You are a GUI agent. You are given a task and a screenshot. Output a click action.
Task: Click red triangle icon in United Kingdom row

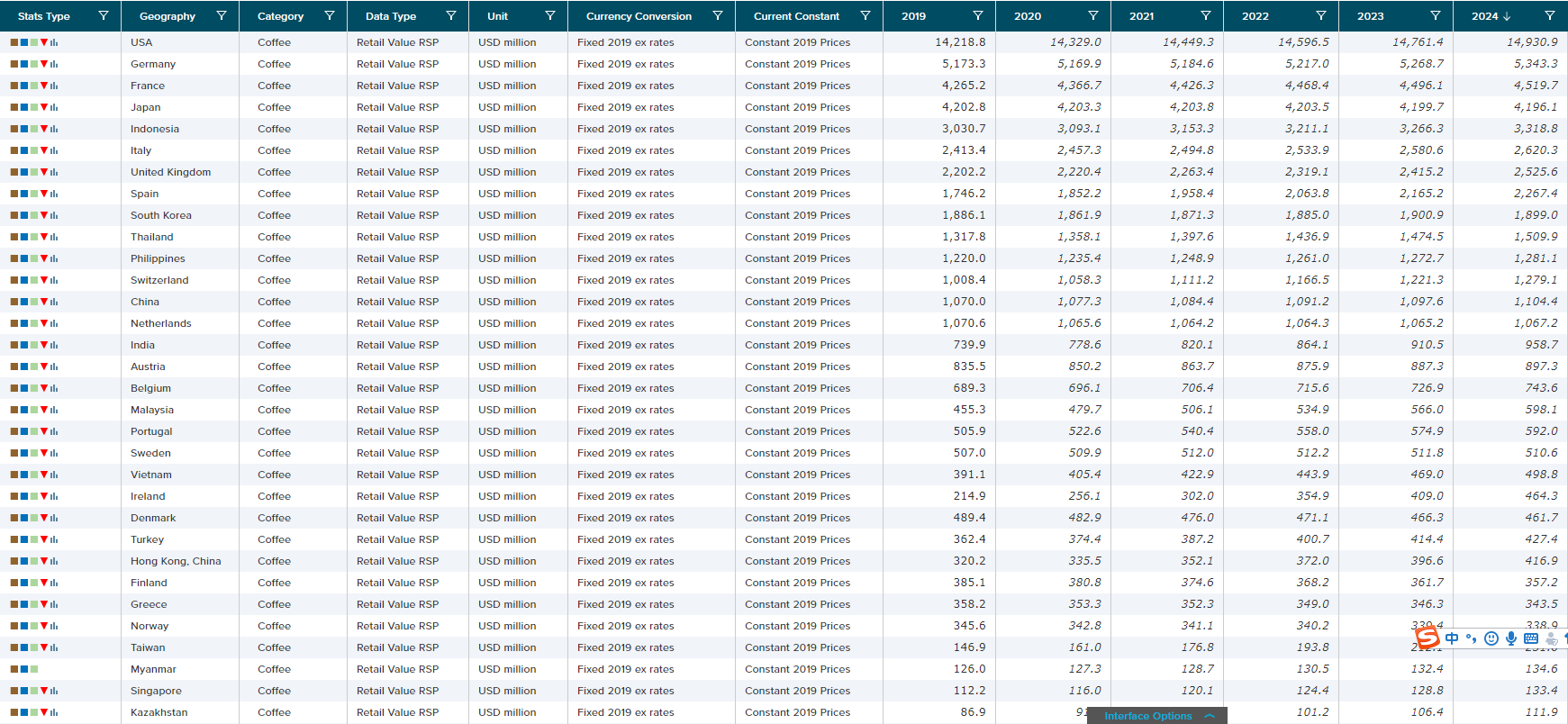(x=44, y=172)
